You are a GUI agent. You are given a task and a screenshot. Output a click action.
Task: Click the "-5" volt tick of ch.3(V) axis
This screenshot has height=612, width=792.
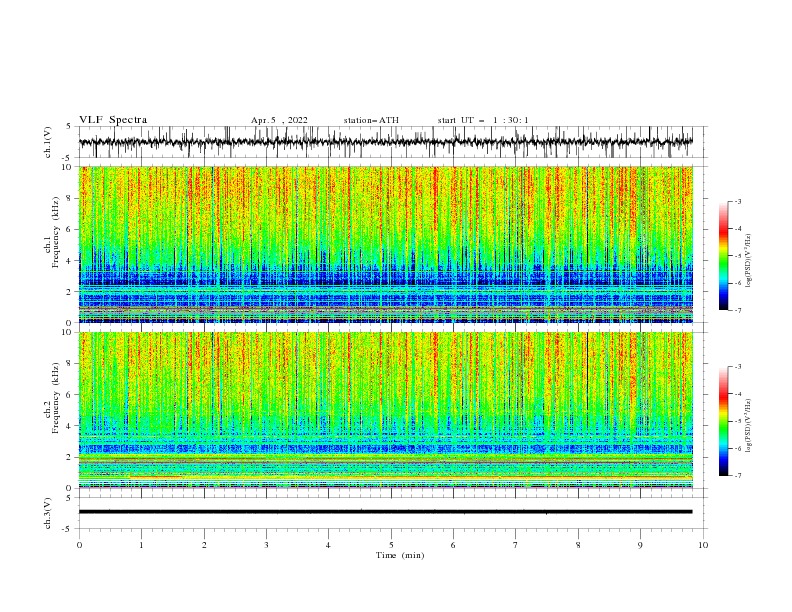[68, 529]
